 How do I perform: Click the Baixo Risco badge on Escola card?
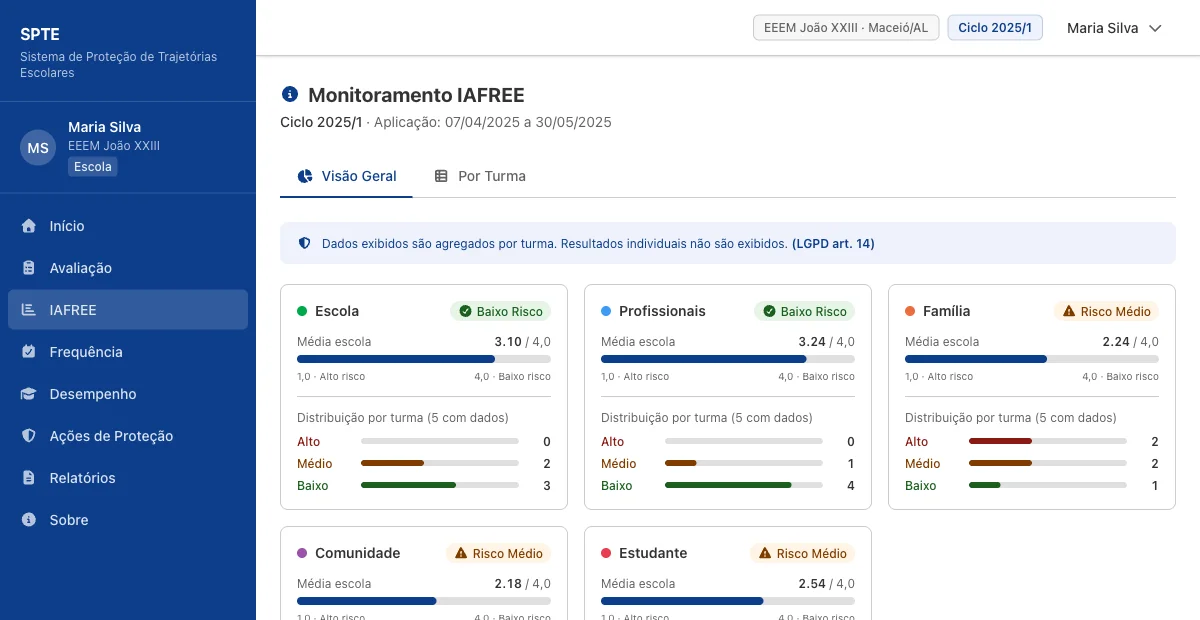tap(500, 311)
